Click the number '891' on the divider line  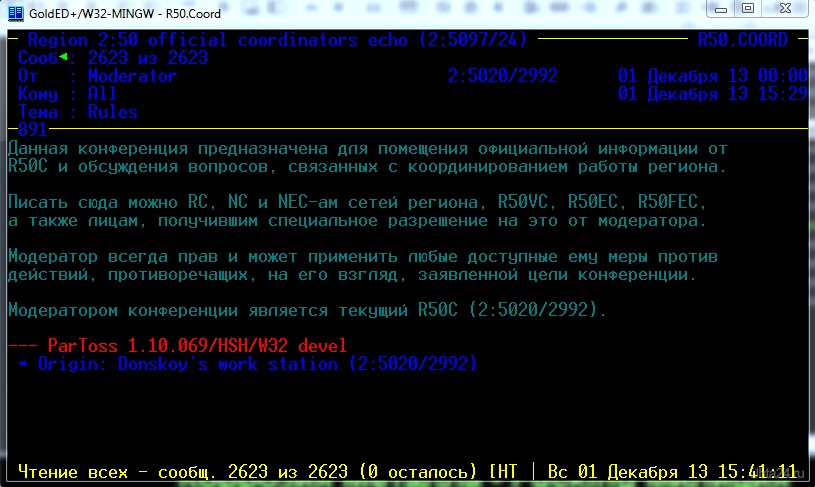point(32,129)
